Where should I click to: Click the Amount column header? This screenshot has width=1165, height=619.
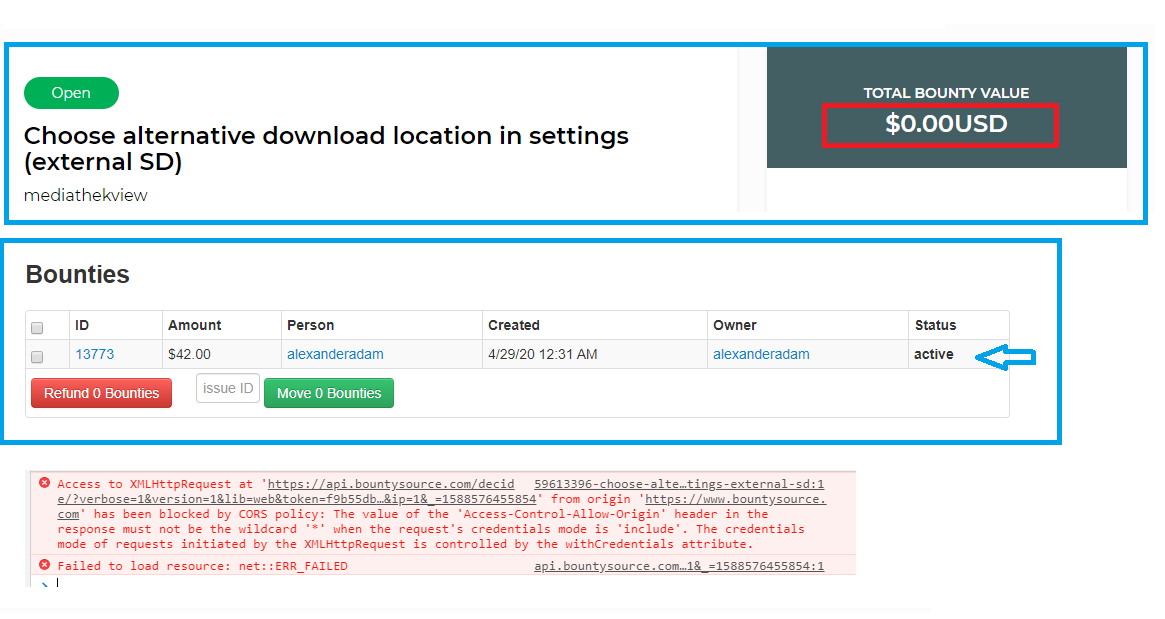coord(195,325)
